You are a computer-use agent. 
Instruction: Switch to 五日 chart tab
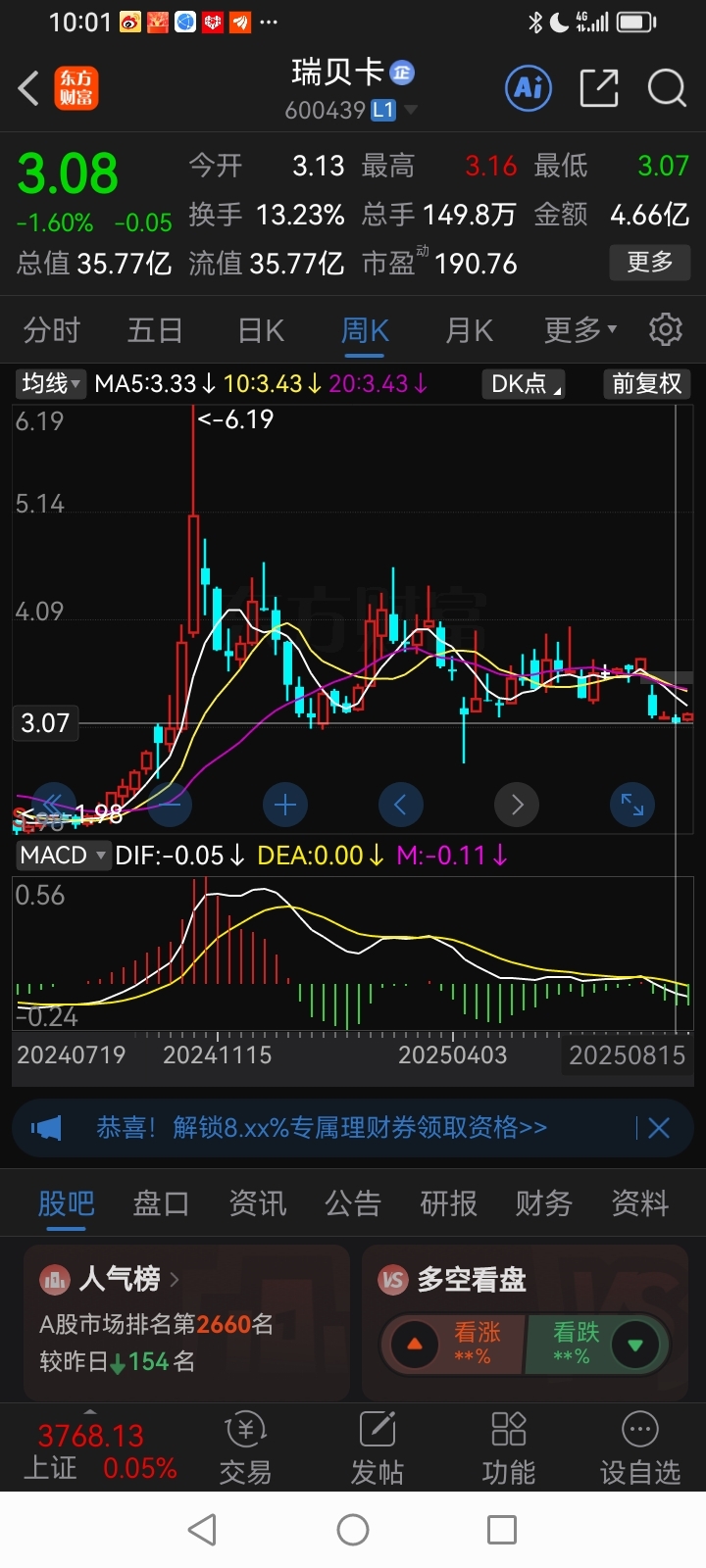click(x=155, y=330)
